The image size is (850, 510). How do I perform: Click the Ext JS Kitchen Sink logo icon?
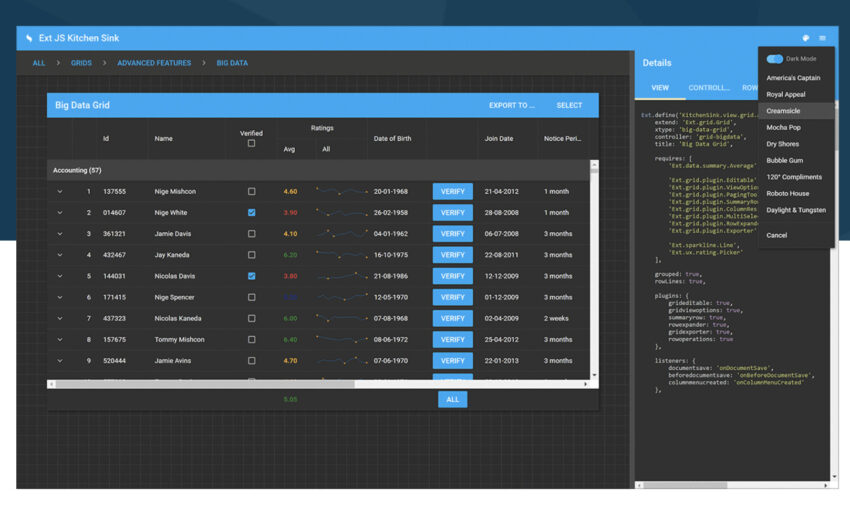pos(29,38)
